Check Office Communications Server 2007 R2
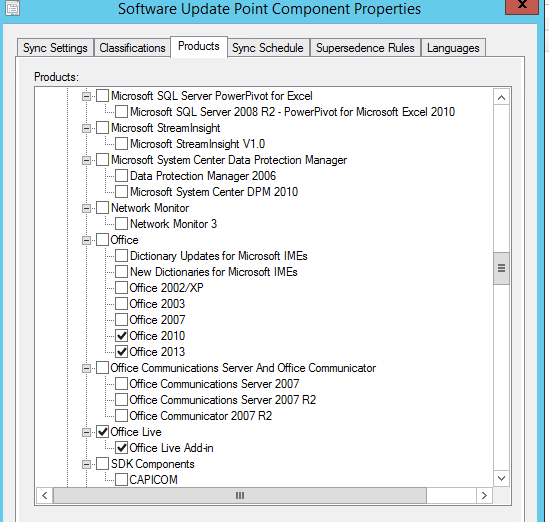549x522 pixels. point(121,400)
